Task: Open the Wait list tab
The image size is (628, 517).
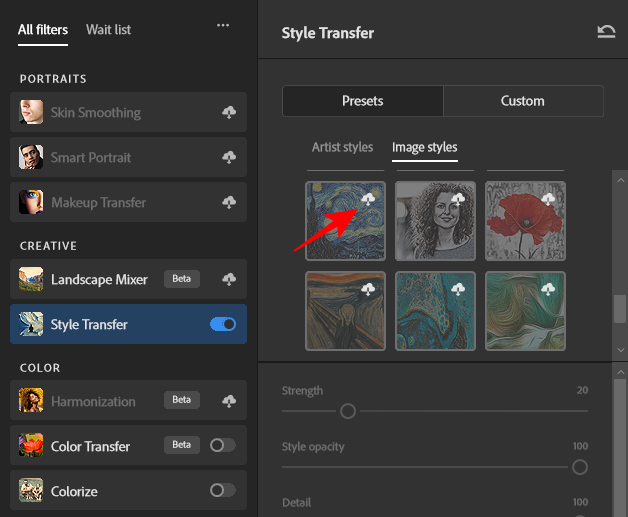Action: click(x=109, y=30)
